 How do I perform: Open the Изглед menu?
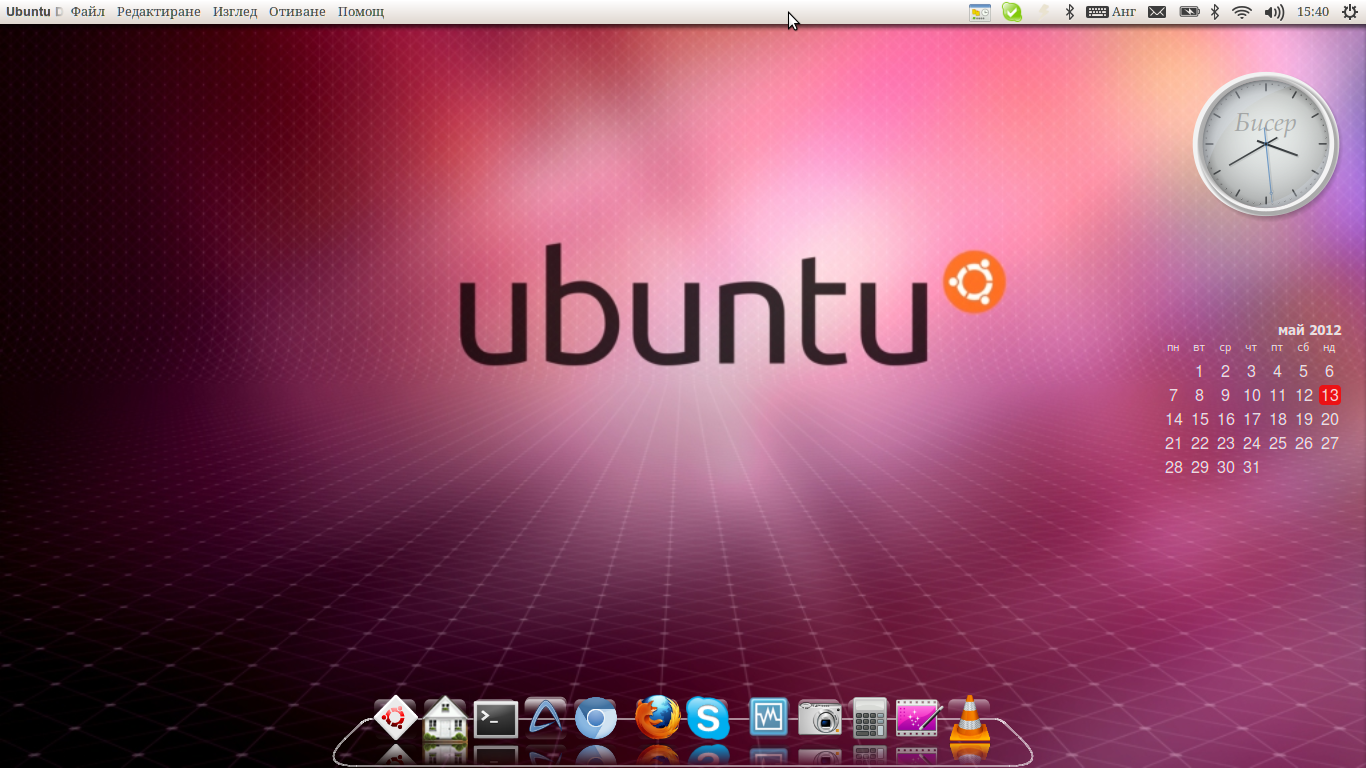[x=235, y=12]
